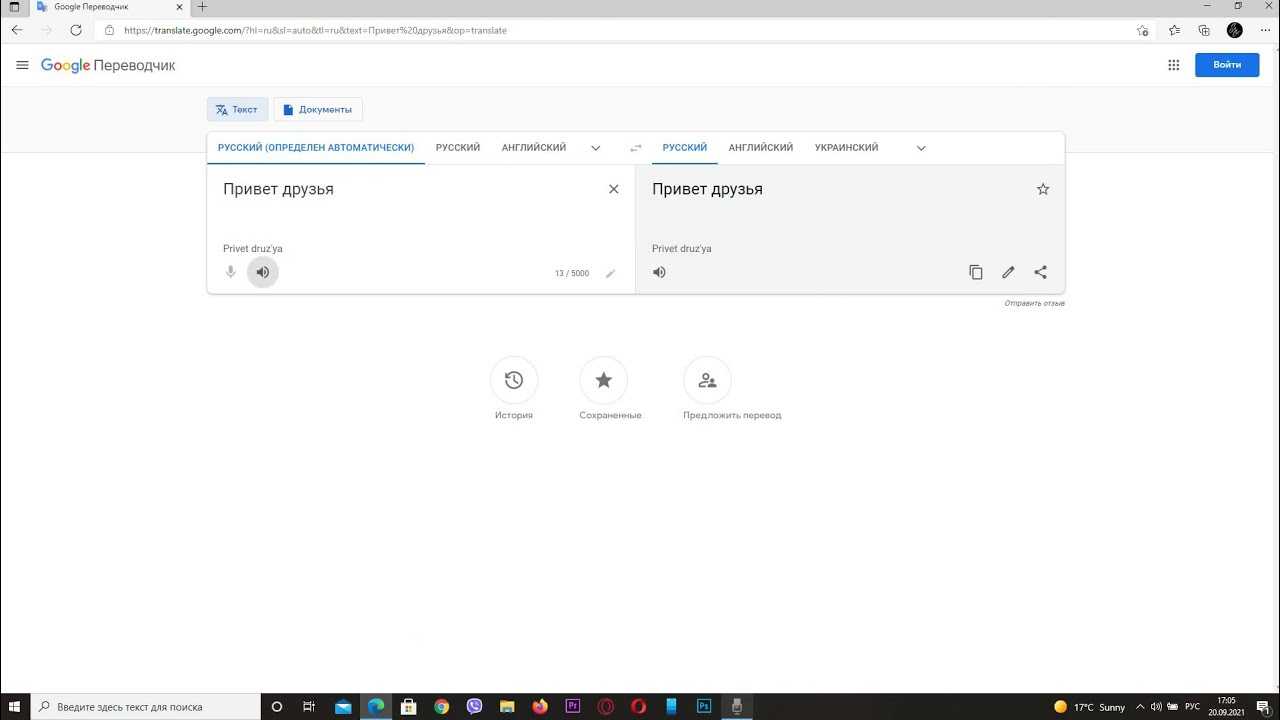
Task: Click the Google Переводчик logo
Action: tap(108, 65)
